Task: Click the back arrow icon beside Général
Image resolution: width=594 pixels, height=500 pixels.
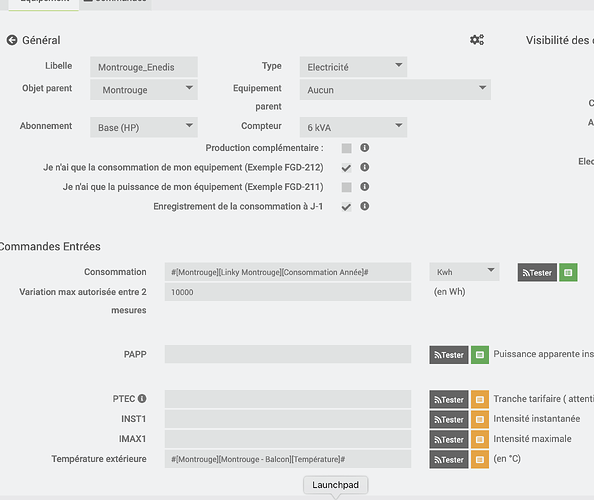Action: click(12, 40)
